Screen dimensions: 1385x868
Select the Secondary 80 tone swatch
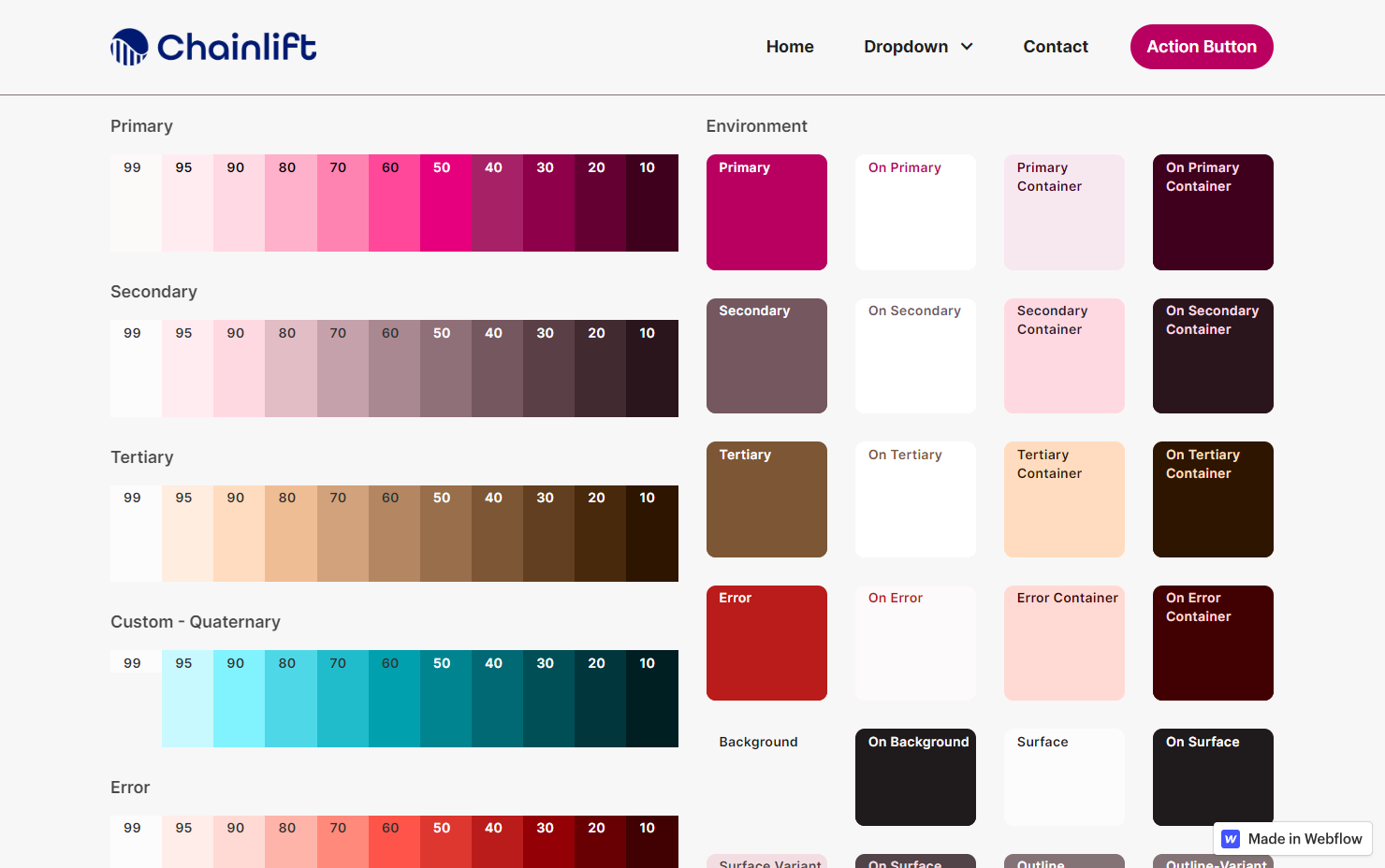click(290, 369)
